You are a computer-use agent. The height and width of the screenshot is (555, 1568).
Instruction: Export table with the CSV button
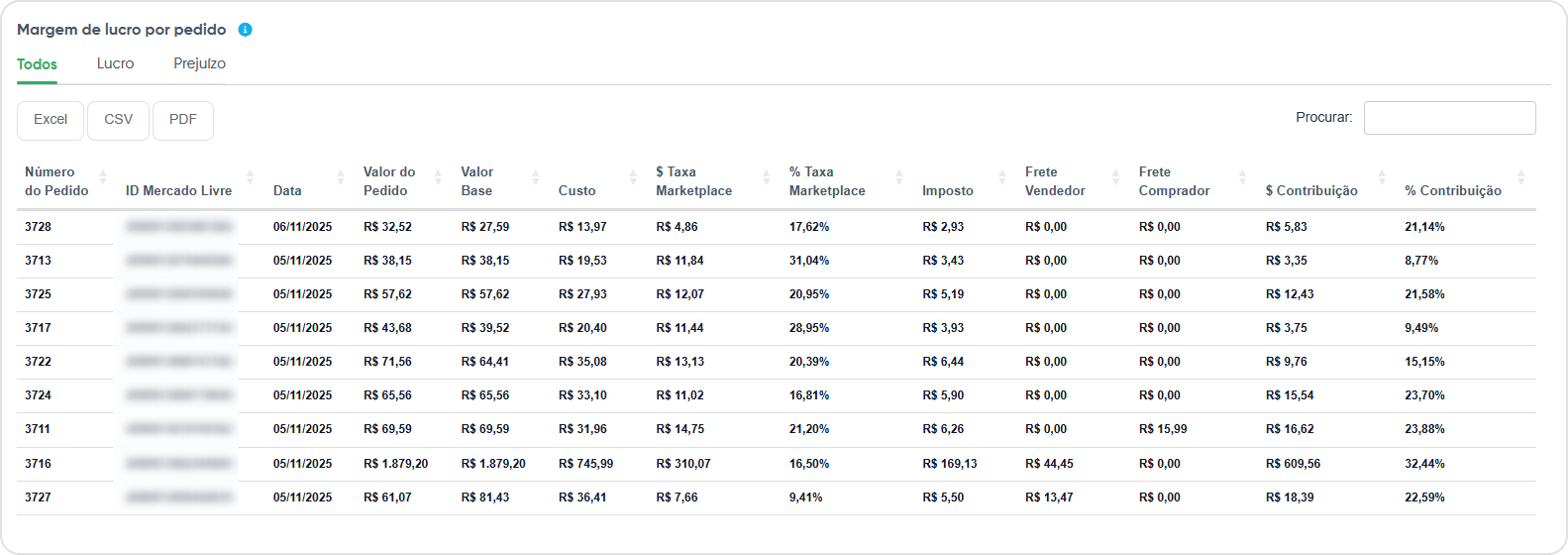click(x=118, y=120)
